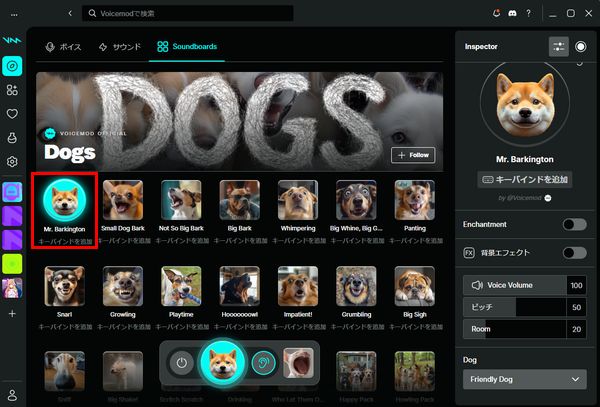Adjust the Room slider

coord(515,329)
